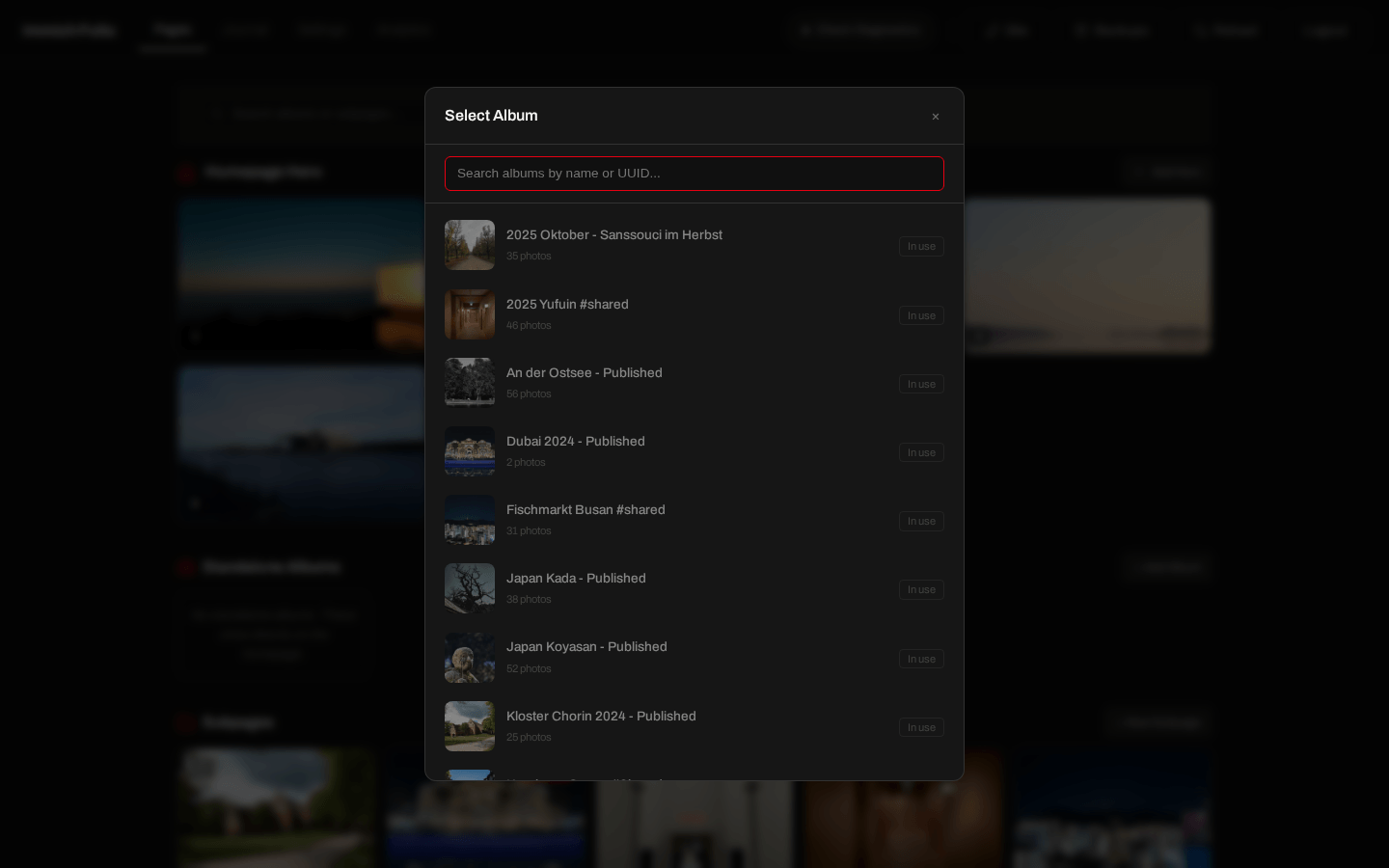This screenshot has height=868, width=1389.
Task: Select the Japan Kada album thumbnail
Action: tap(470, 588)
